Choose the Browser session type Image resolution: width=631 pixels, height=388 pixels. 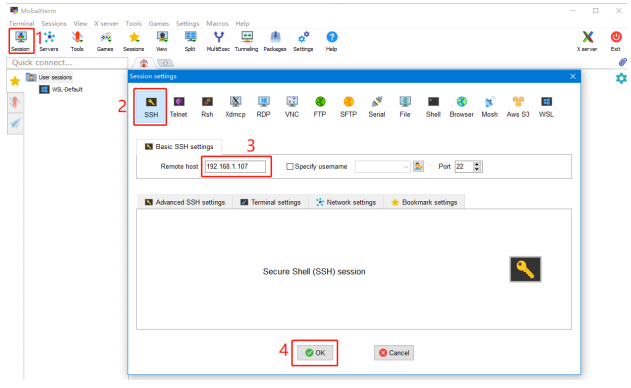pyautogui.click(x=462, y=107)
